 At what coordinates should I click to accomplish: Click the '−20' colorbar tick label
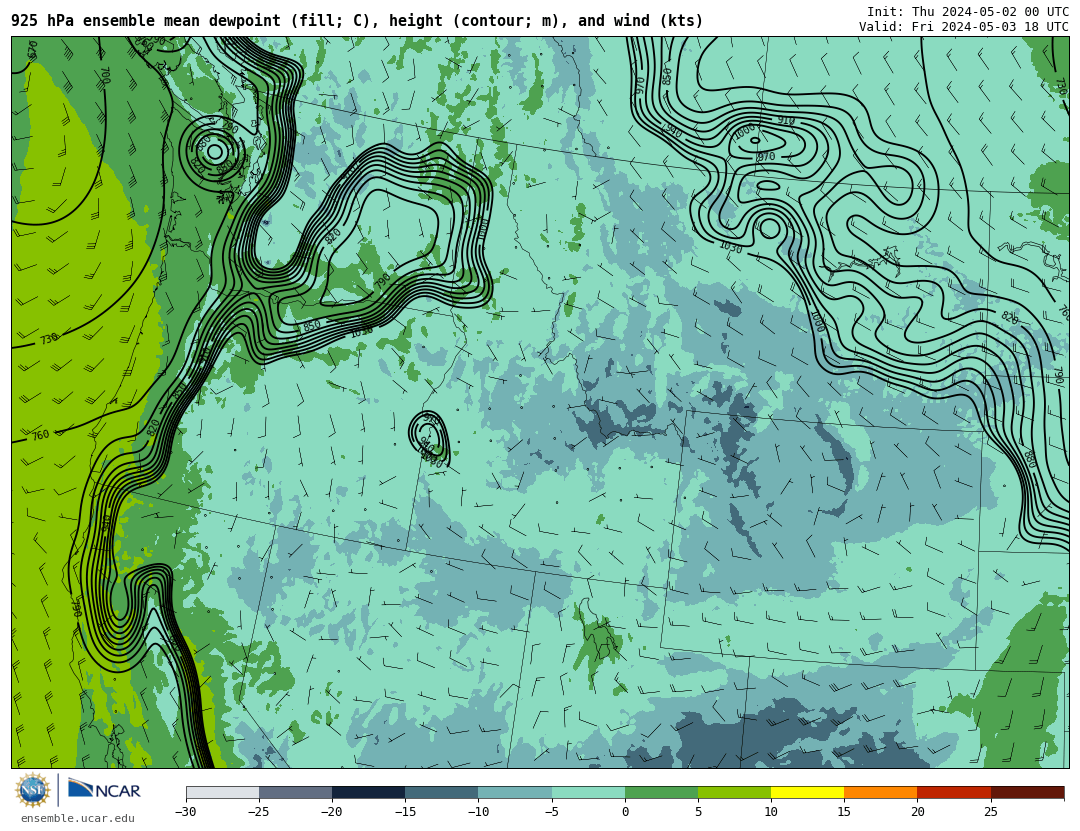(x=331, y=812)
